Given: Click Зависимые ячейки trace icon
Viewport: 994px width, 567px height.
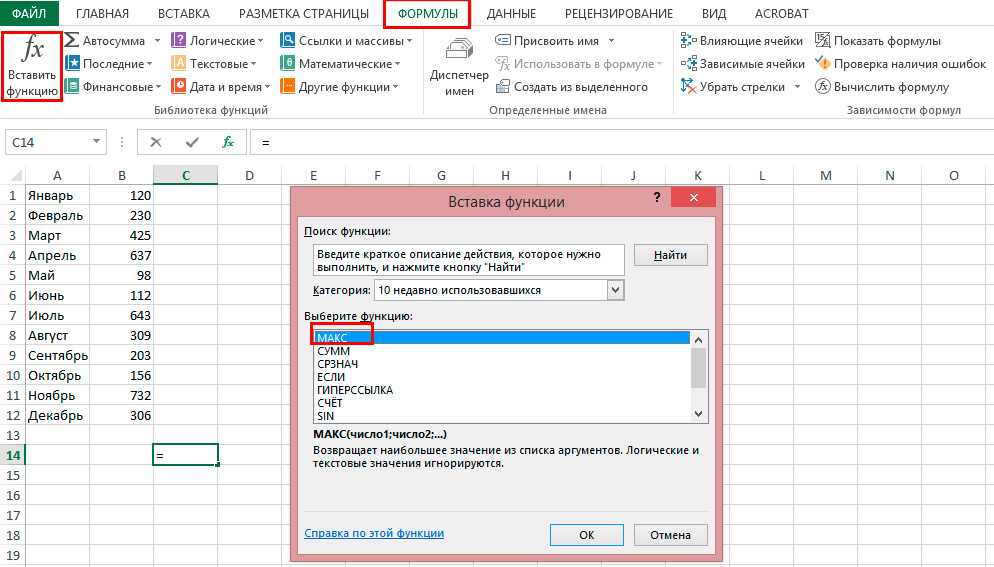Looking at the screenshot, I should pyautogui.click(x=689, y=64).
